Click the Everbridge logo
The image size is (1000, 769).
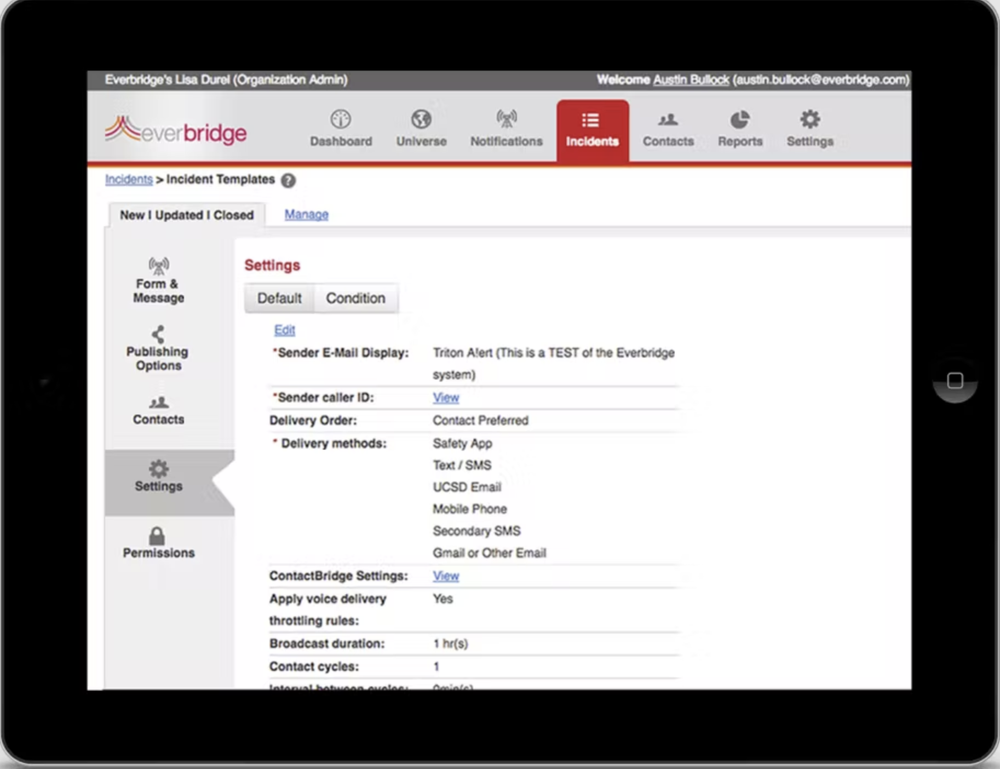pos(176,130)
